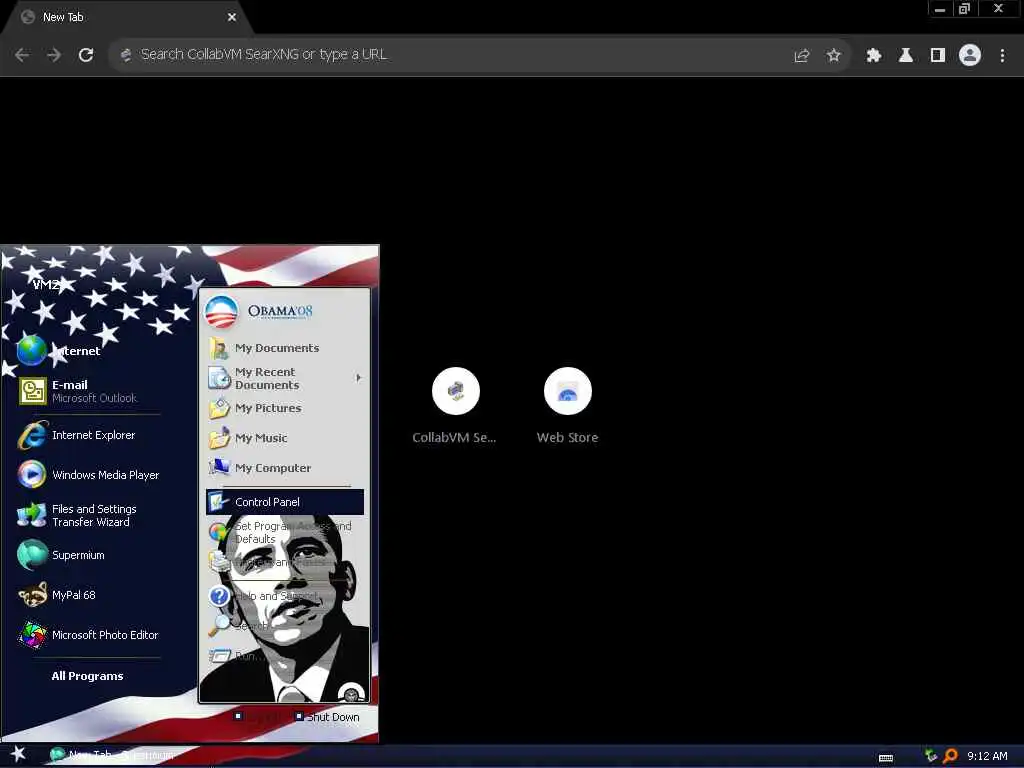Open the Extensions puzzle-piece menu
This screenshot has height=768, width=1024.
[x=873, y=56]
